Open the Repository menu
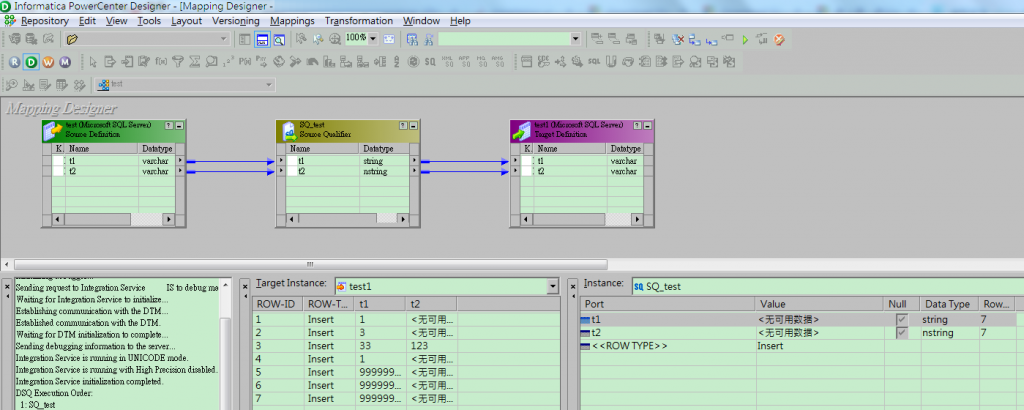Viewport: 1024px width, 410px height. pyautogui.click(x=44, y=21)
